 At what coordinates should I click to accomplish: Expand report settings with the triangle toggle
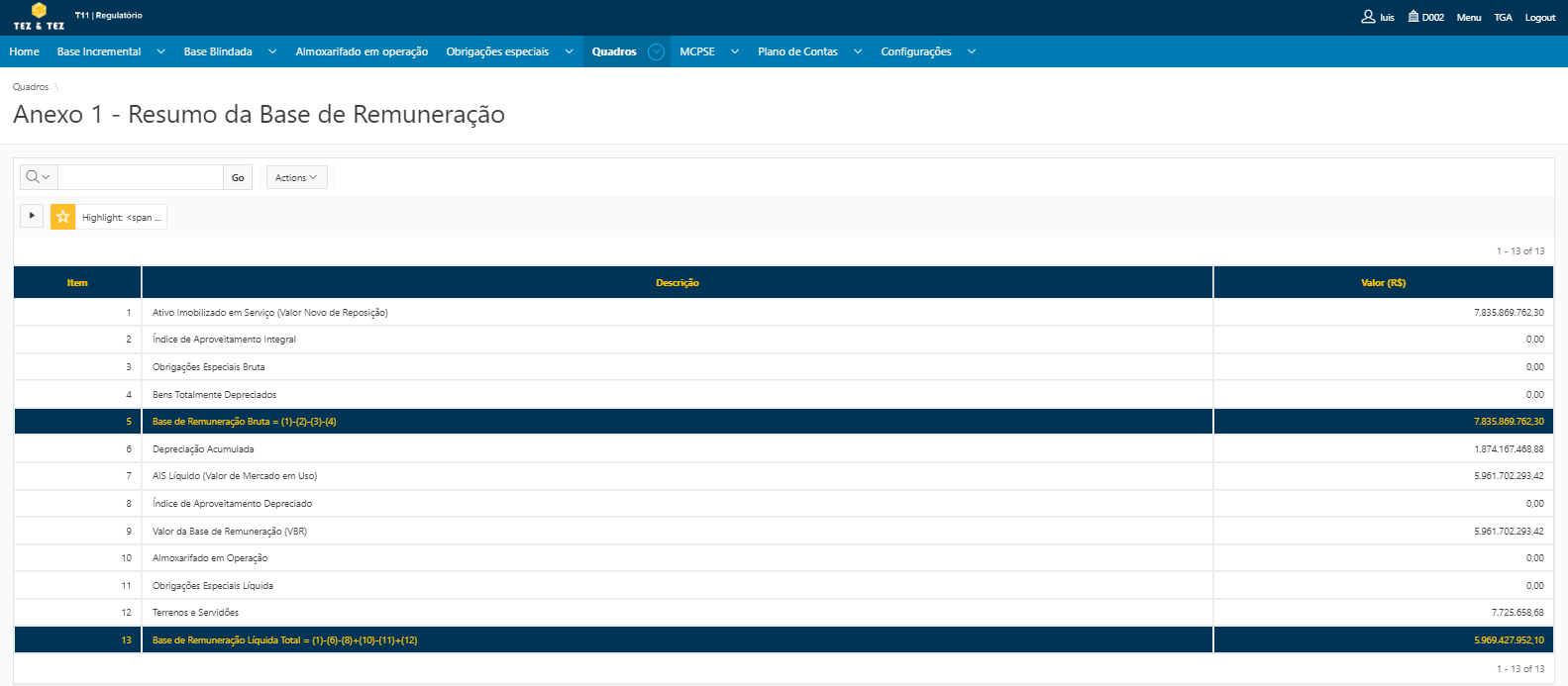32,216
